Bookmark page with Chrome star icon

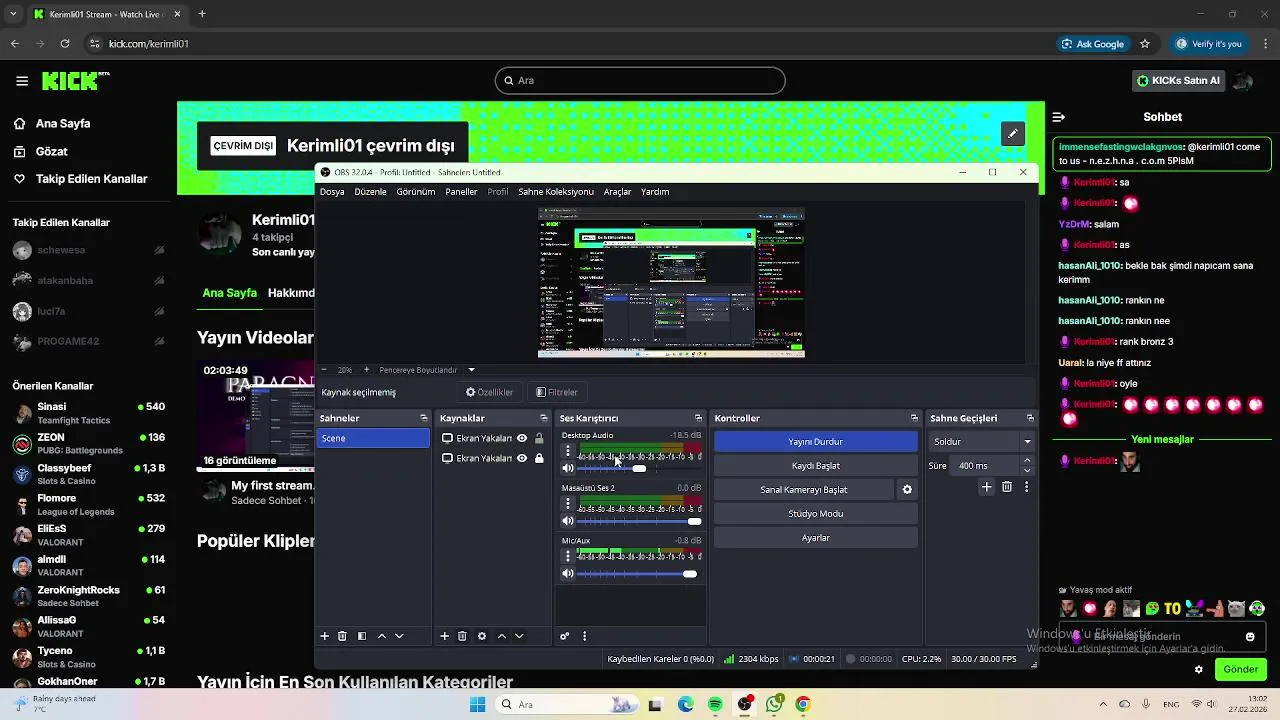pyautogui.click(x=1145, y=44)
